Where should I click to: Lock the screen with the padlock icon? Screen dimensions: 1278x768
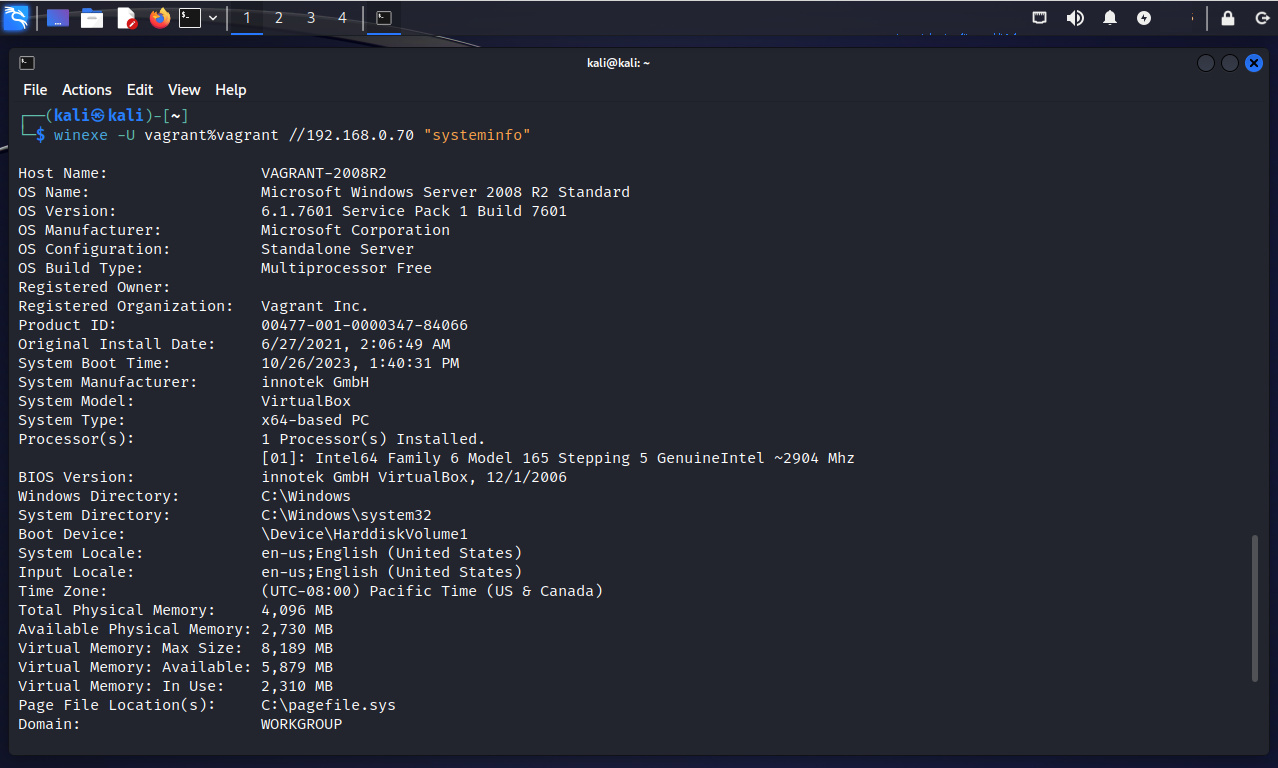pos(1228,18)
